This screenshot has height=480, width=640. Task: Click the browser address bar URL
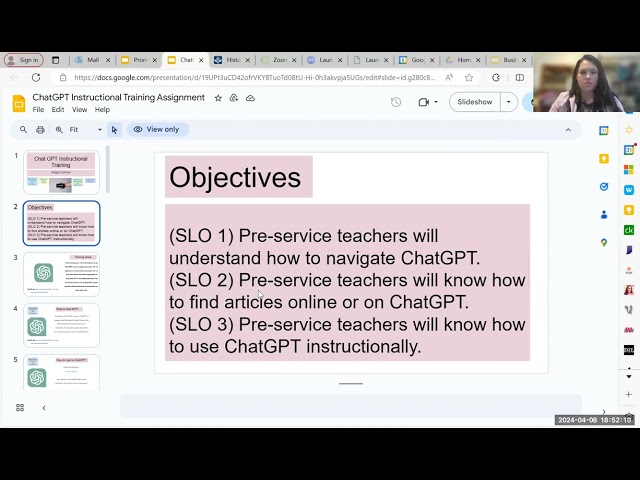254,78
